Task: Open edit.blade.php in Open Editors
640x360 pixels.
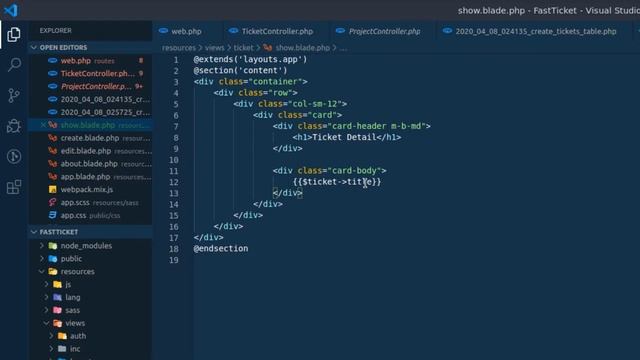Action: coord(91,151)
